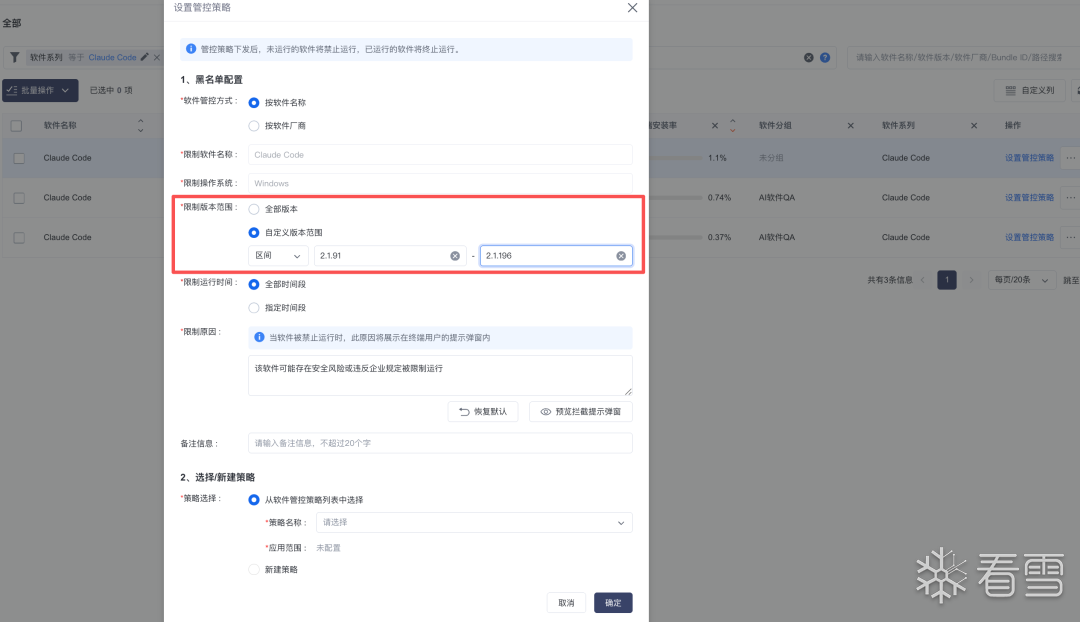Remove the 软件系列 等于 Claude Code filter tag

(x=156, y=57)
